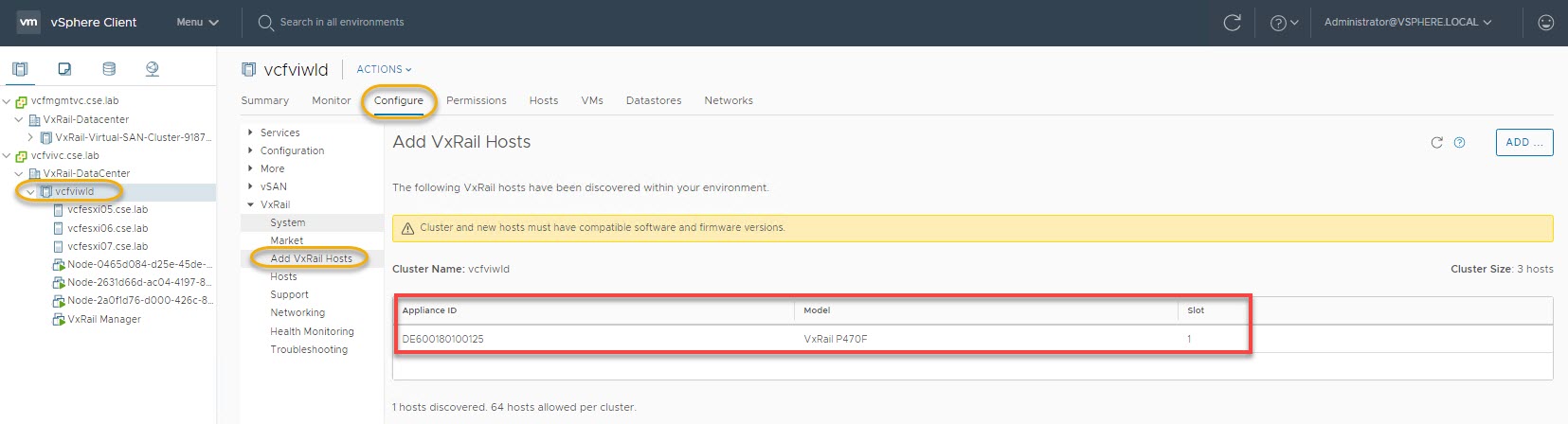
Task: Open the Datastores tab
Action: click(654, 100)
